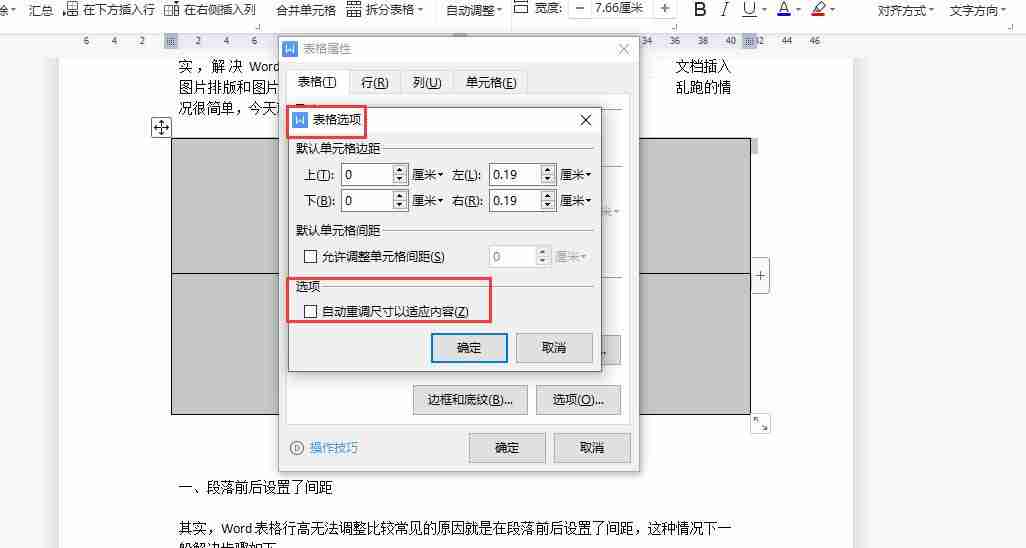Click insert column to right icon
The image size is (1026, 548).
[x=211, y=10]
